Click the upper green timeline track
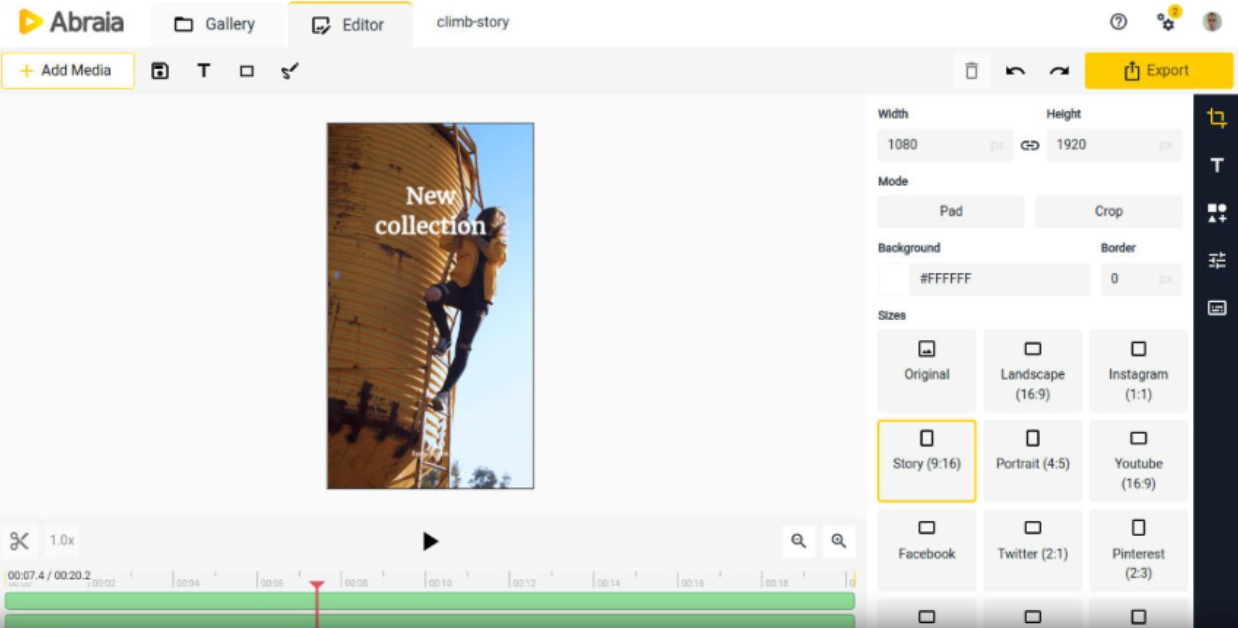This screenshot has height=628, width=1238. [430, 601]
